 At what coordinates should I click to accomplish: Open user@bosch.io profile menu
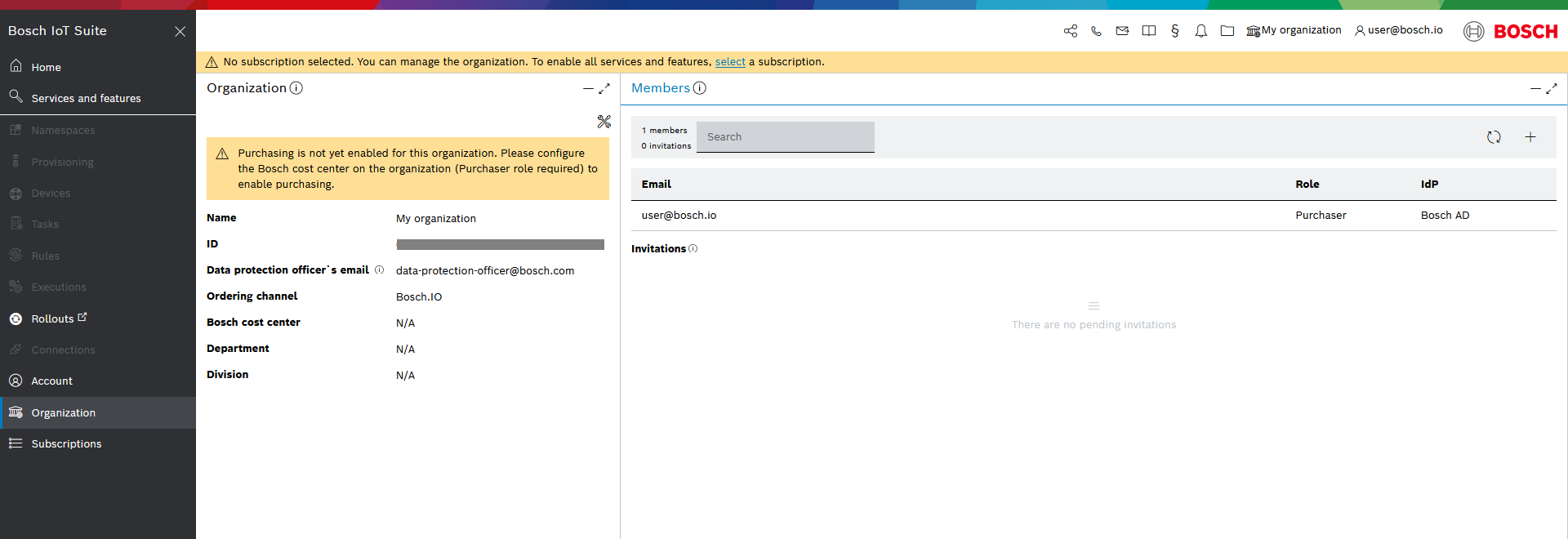click(1399, 30)
